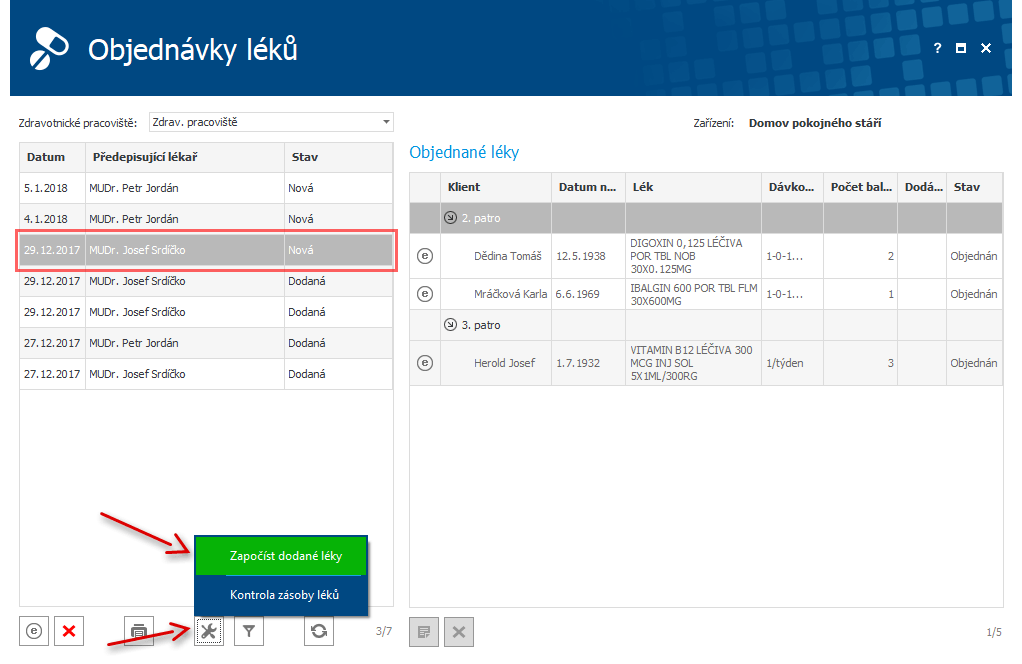Click the 1/5 record counter
The image size is (1022, 664).
tap(994, 632)
